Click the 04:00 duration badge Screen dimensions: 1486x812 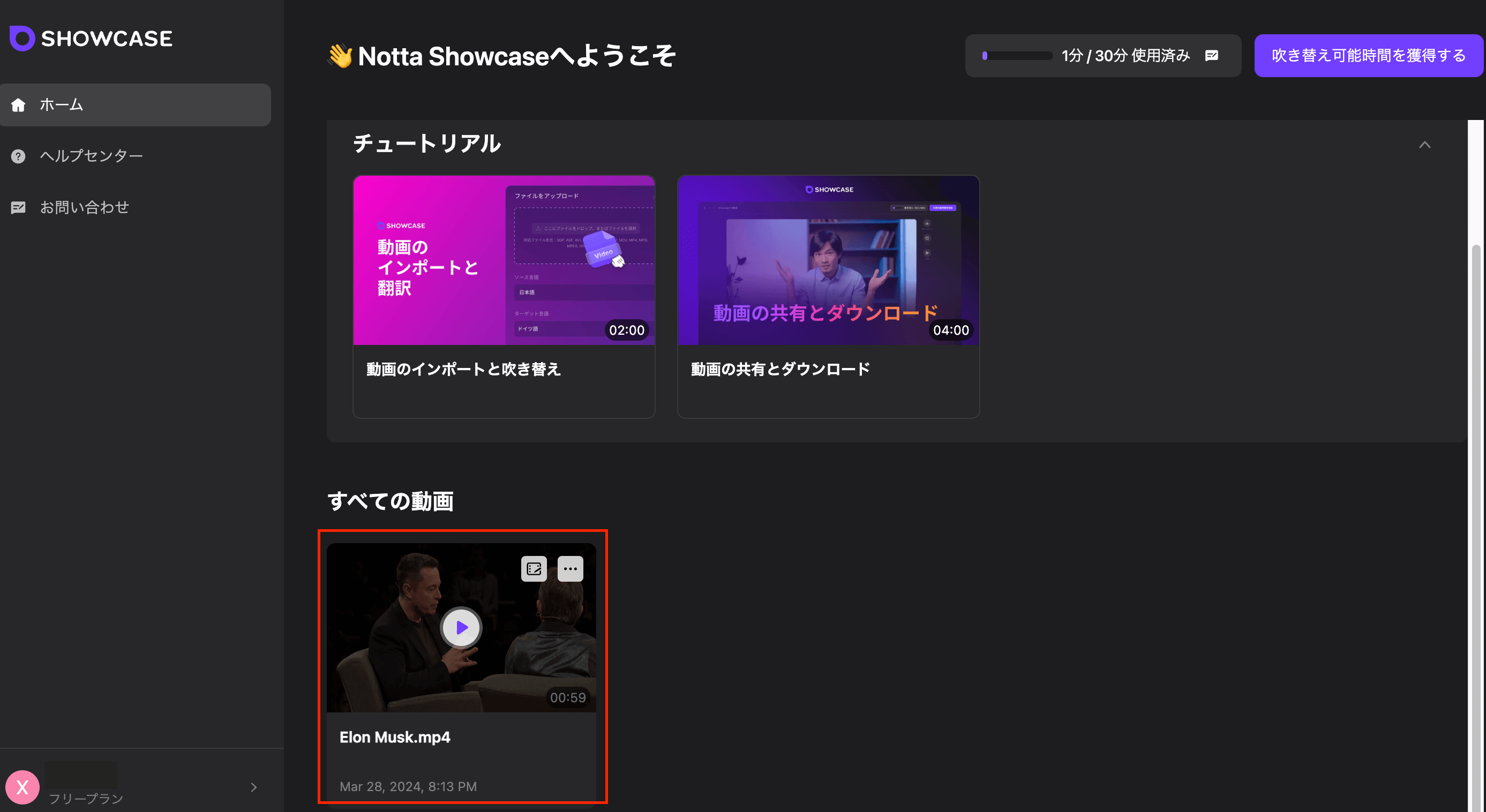point(951,330)
